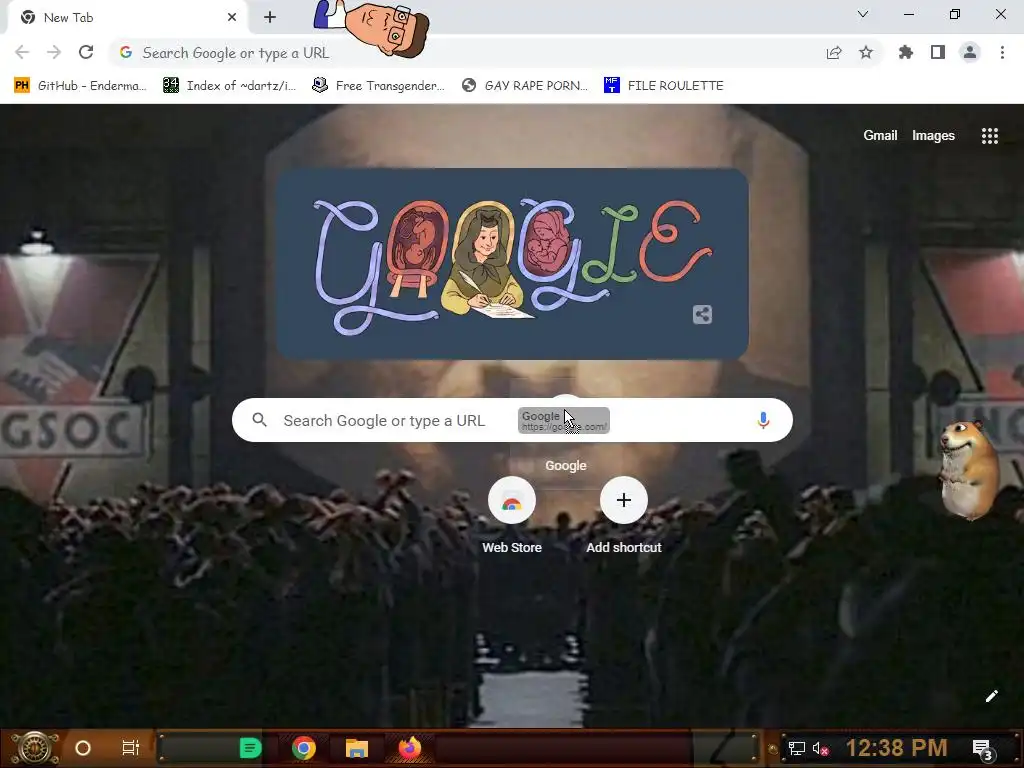Click the Add shortcut button
The height and width of the screenshot is (768, 1024).
624,515
